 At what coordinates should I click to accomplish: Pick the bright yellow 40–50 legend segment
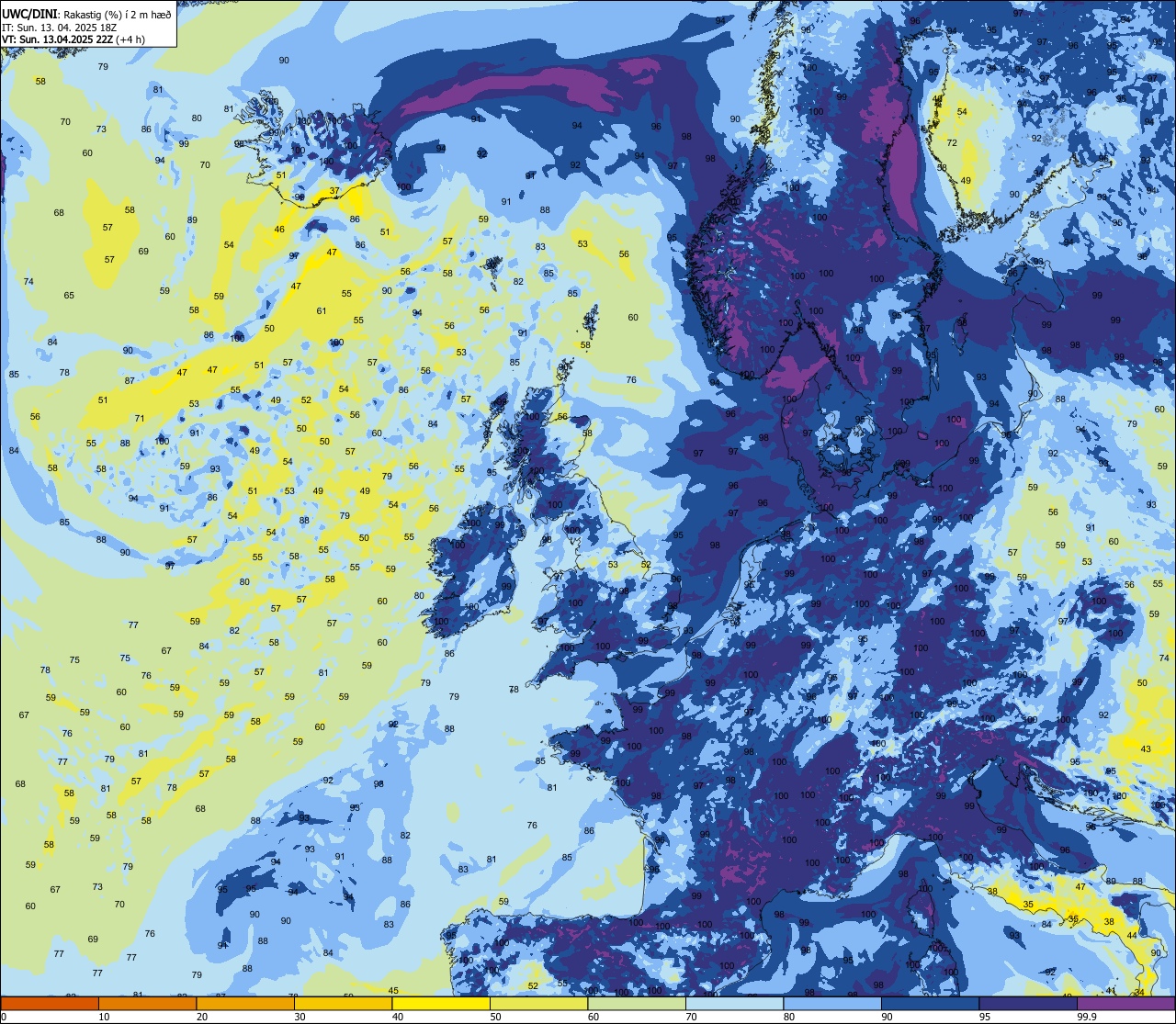pos(441,1003)
